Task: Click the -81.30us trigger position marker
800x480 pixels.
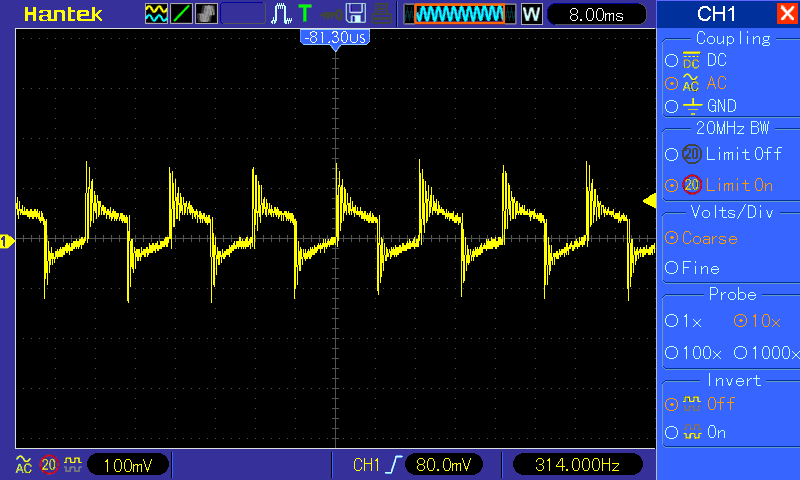Action: (x=335, y=39)
